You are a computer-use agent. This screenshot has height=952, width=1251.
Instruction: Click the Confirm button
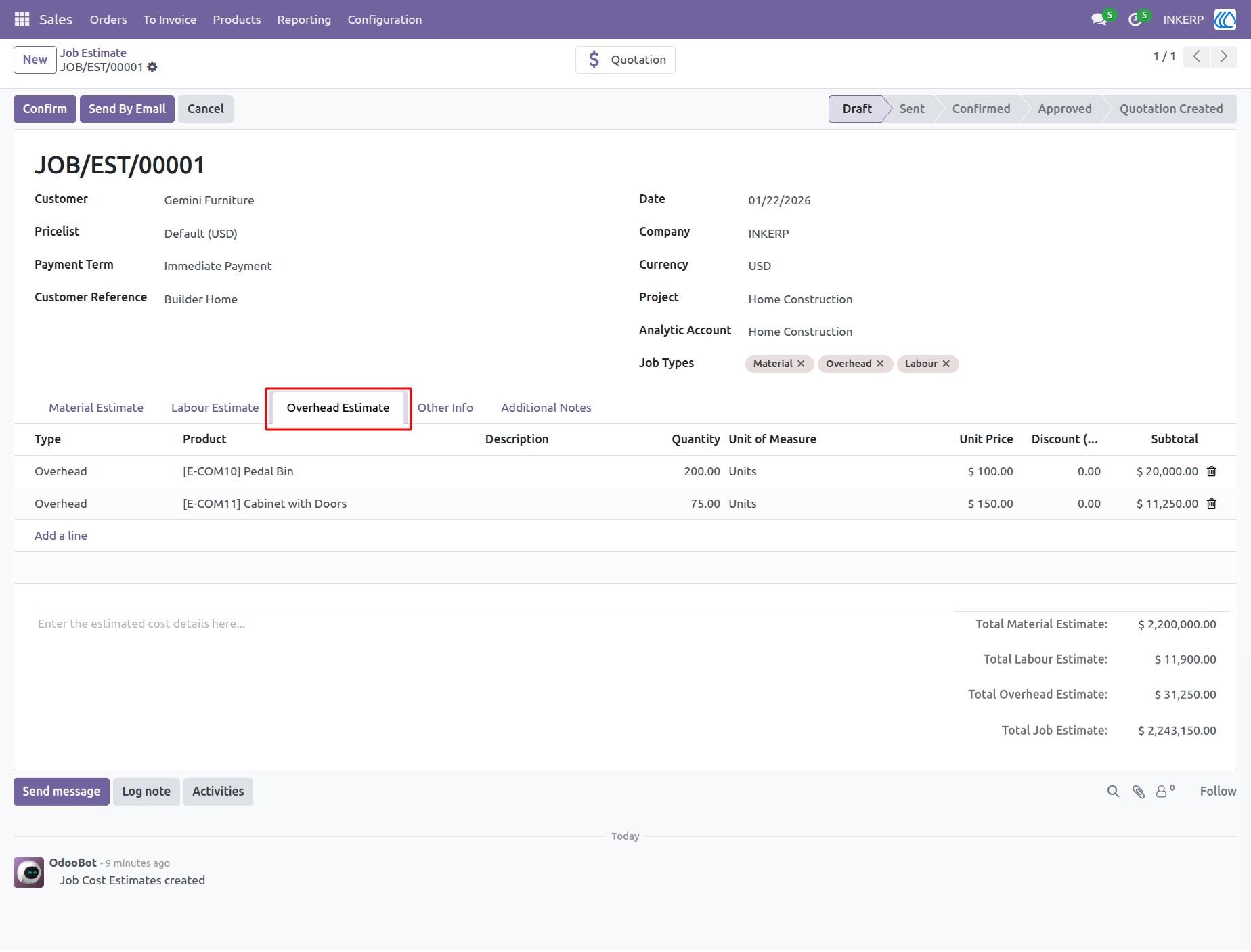[x=45, y=109]
